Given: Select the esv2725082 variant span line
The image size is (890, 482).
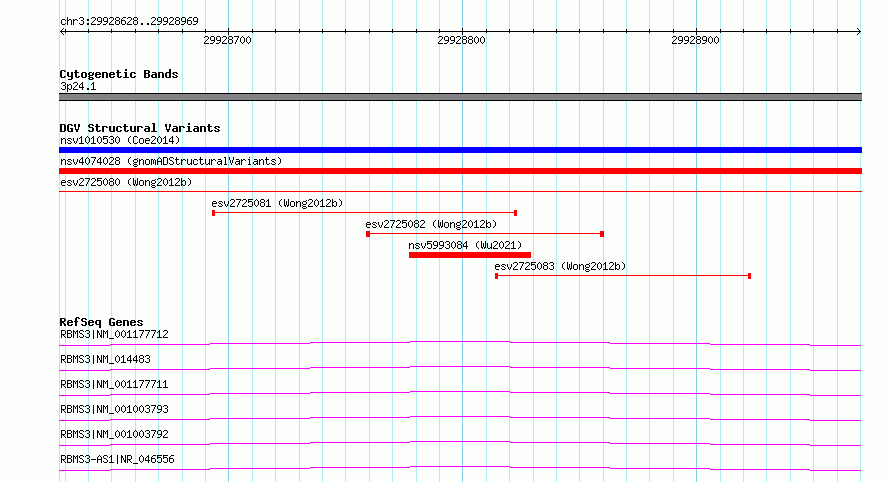Looking at the screenshot, I should point(485,234).
